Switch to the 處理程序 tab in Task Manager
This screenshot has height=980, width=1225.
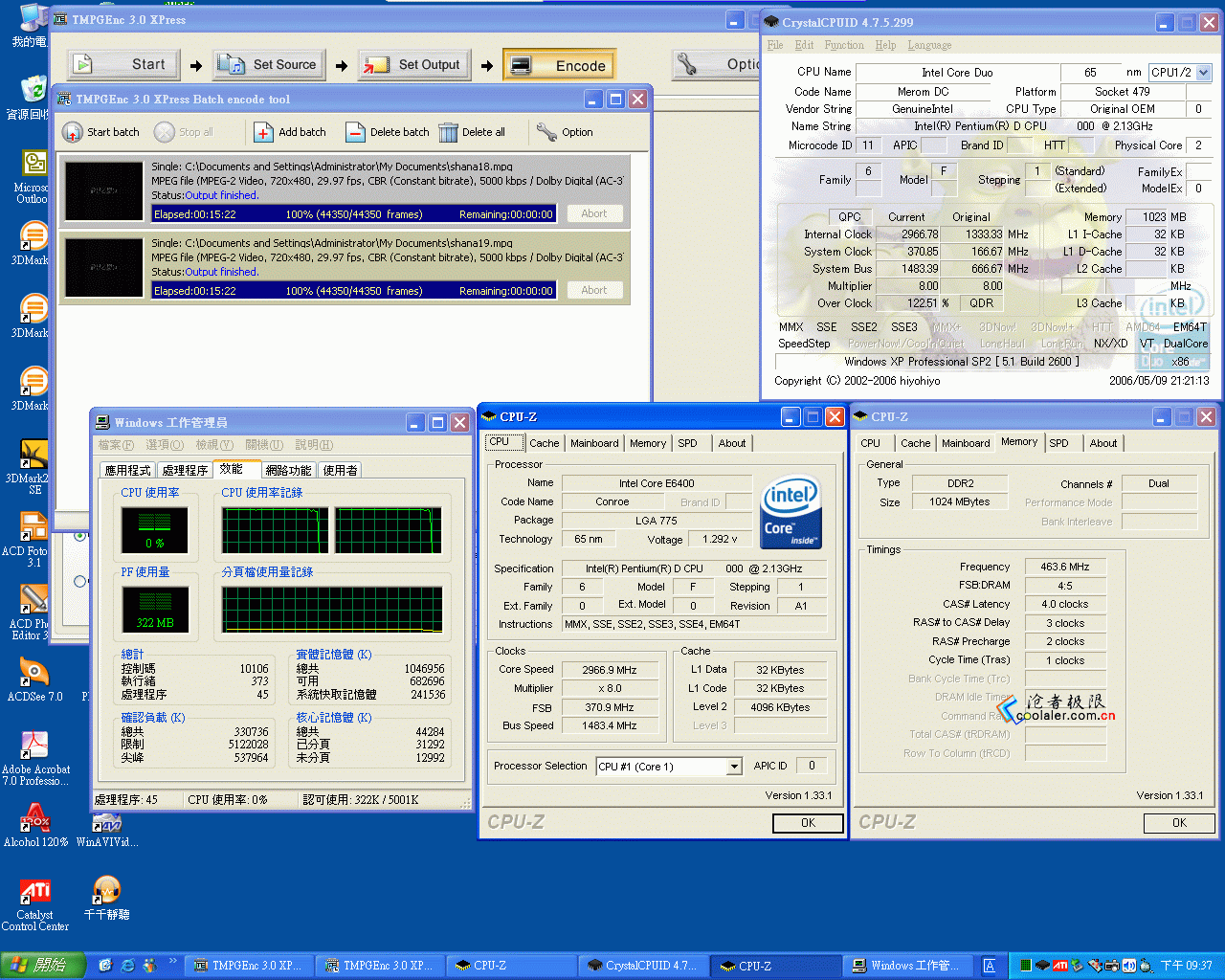pyautogui.click(x=185, y=470)
